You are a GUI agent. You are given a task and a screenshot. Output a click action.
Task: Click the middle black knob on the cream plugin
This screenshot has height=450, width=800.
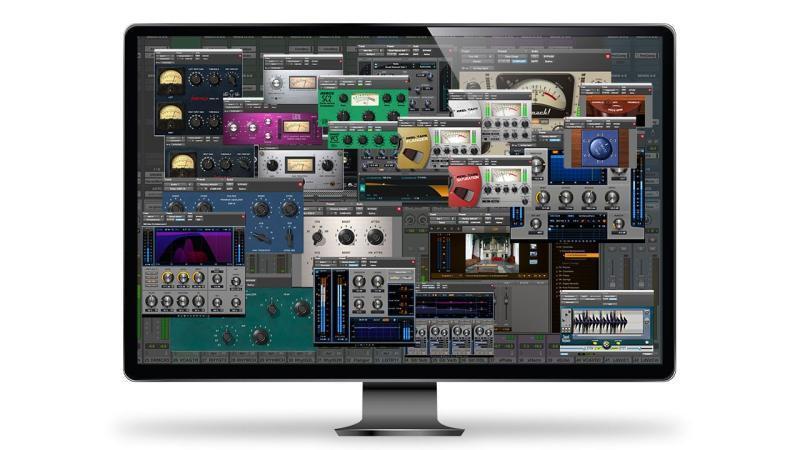(x=346, y=236)
